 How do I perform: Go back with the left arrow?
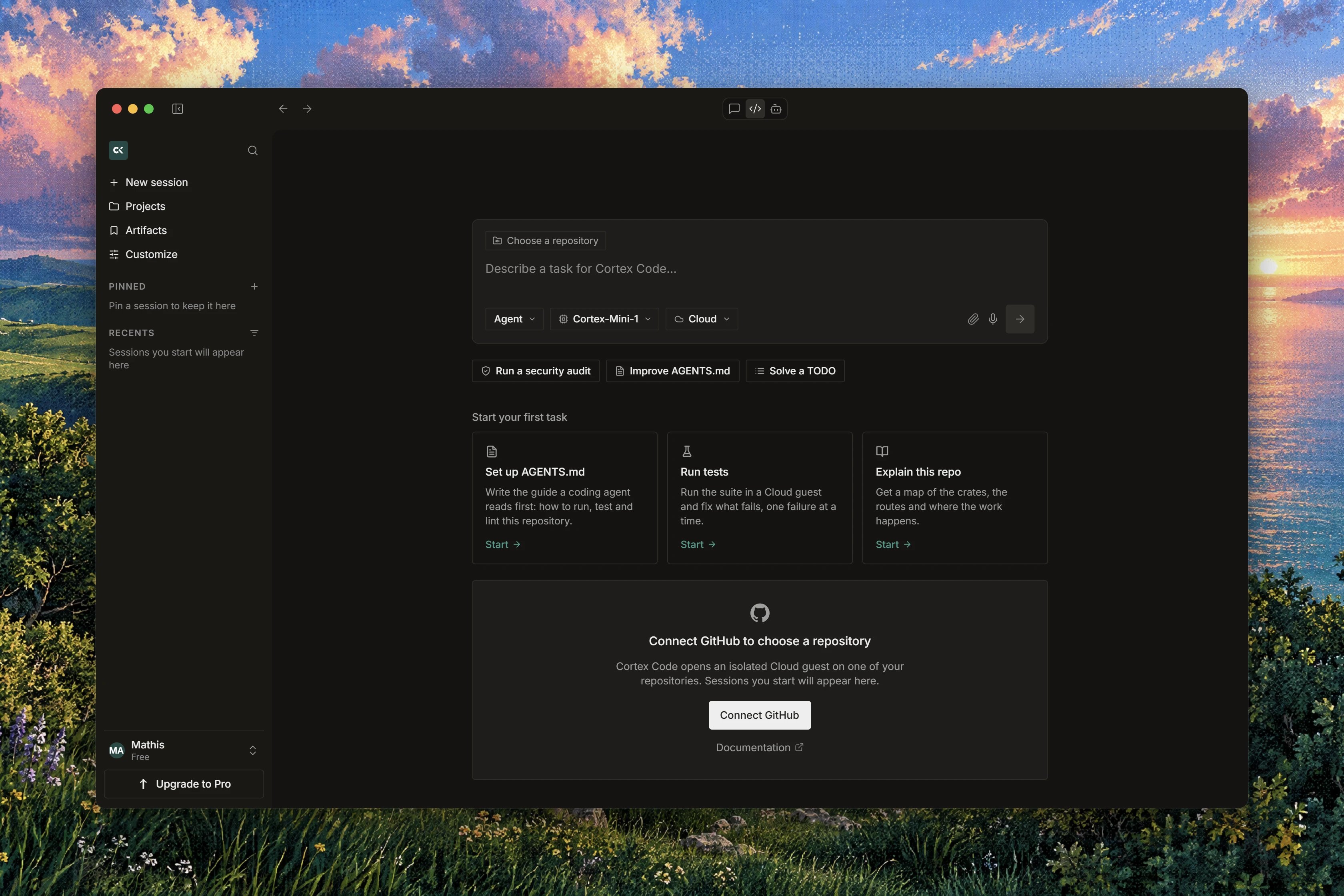click(x=283, y=108)
